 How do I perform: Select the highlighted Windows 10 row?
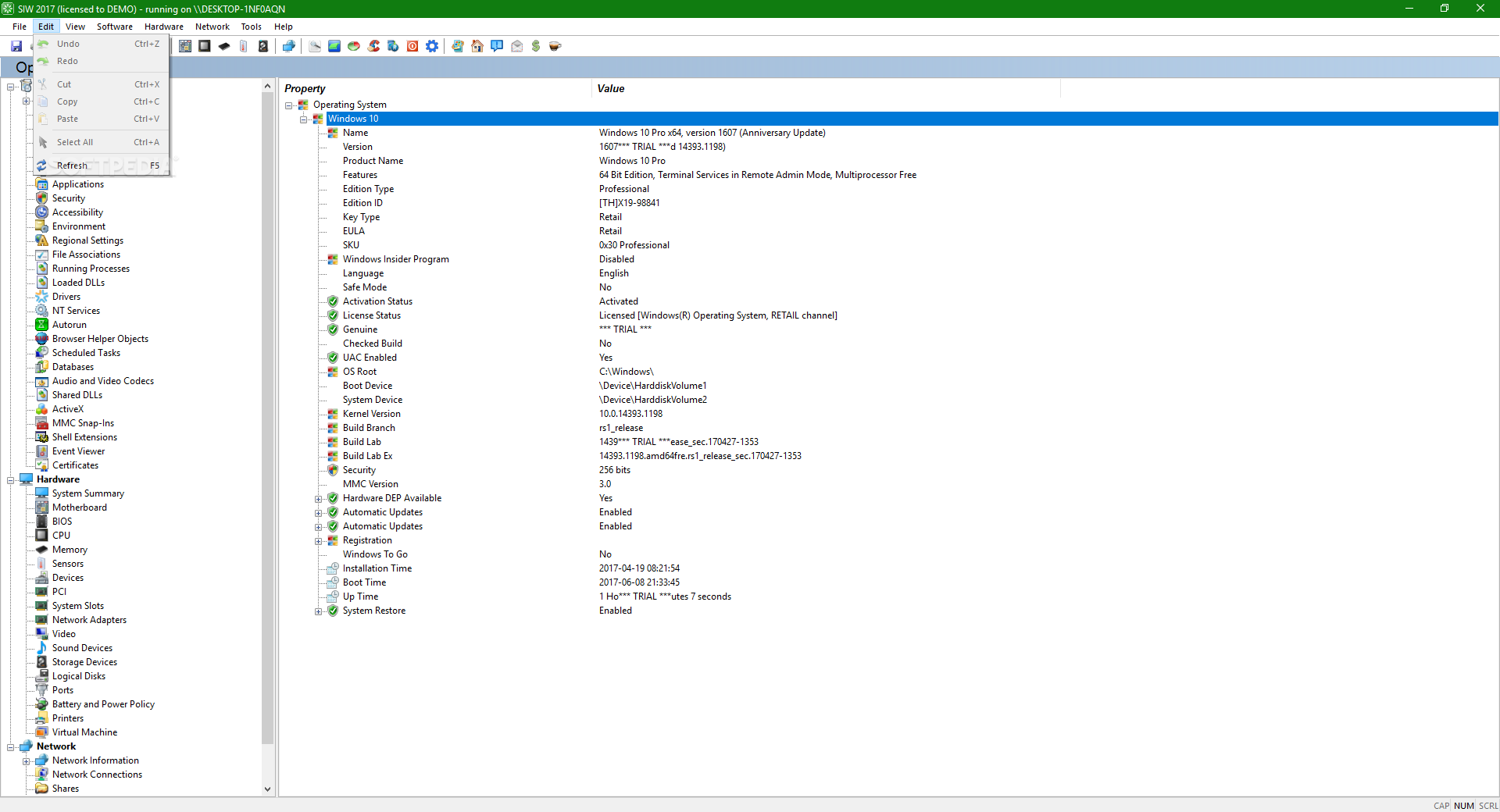912,119
